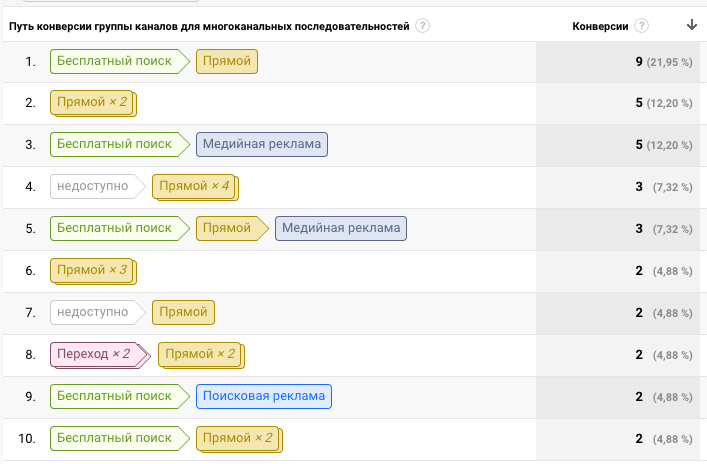Click help icon beside Конверсии header
The height and width of the screenshot is (464, 707).
(x=641, y=26)
